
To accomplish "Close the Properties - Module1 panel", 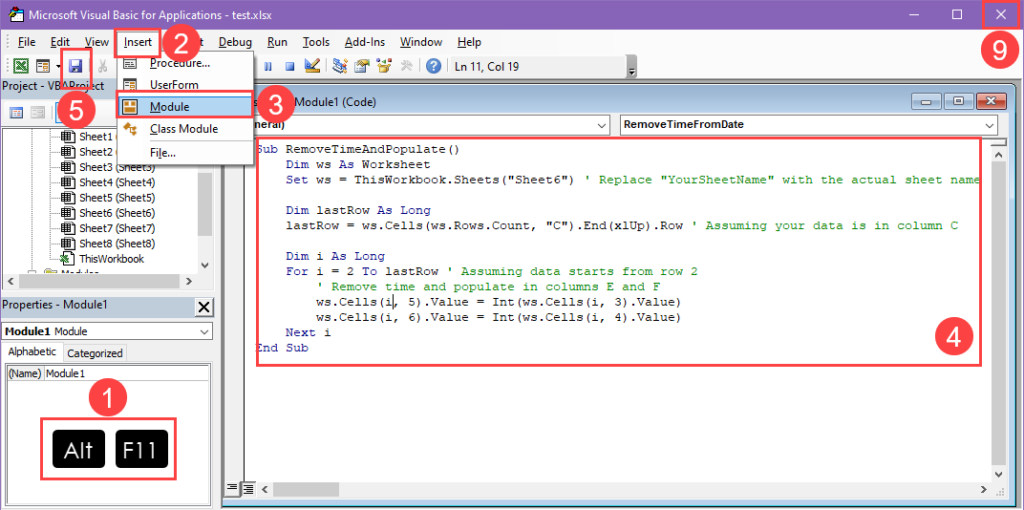I will (204, 307).
